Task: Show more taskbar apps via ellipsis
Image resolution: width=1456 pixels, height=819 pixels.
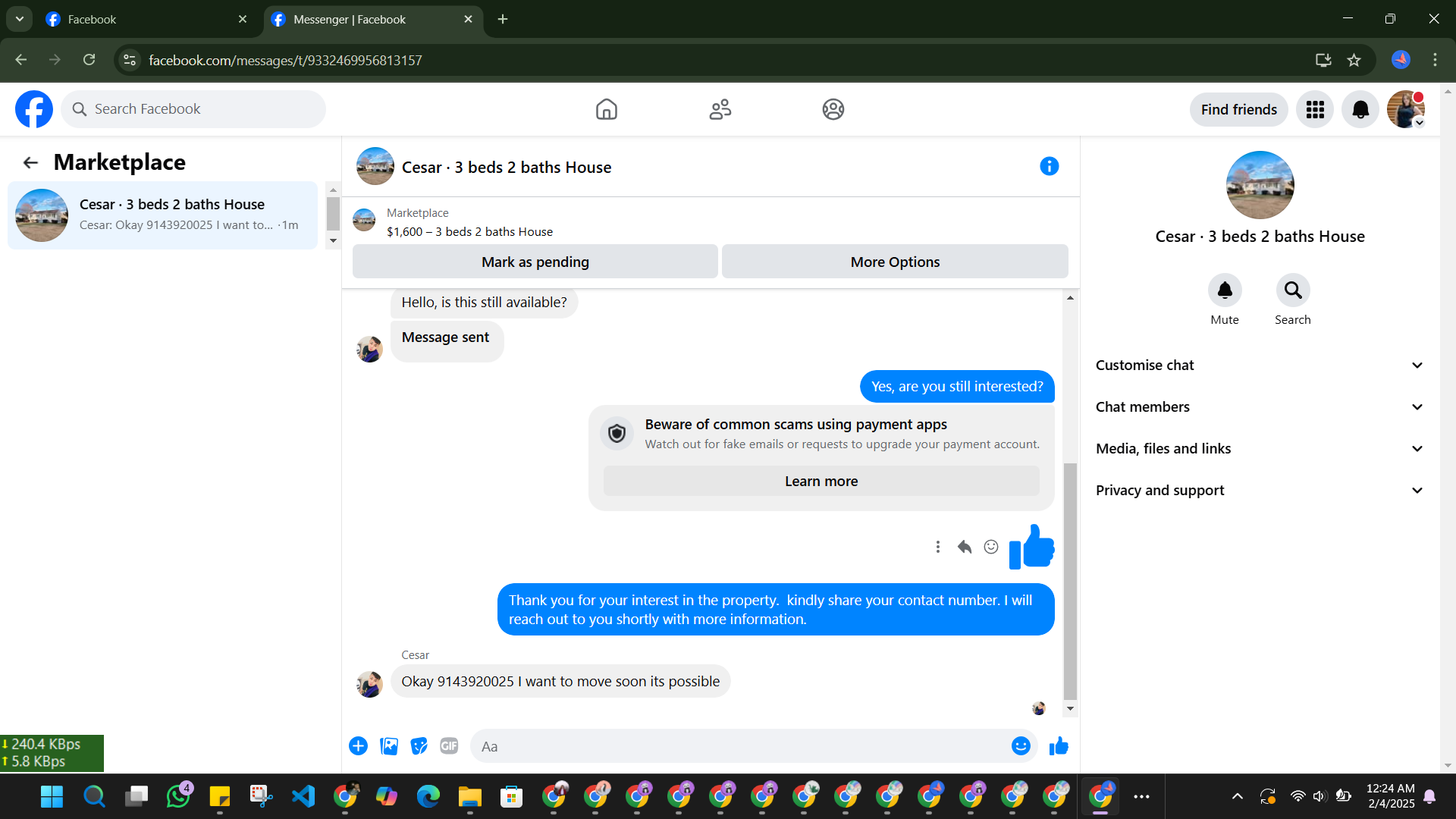Action: [1141, 796]
